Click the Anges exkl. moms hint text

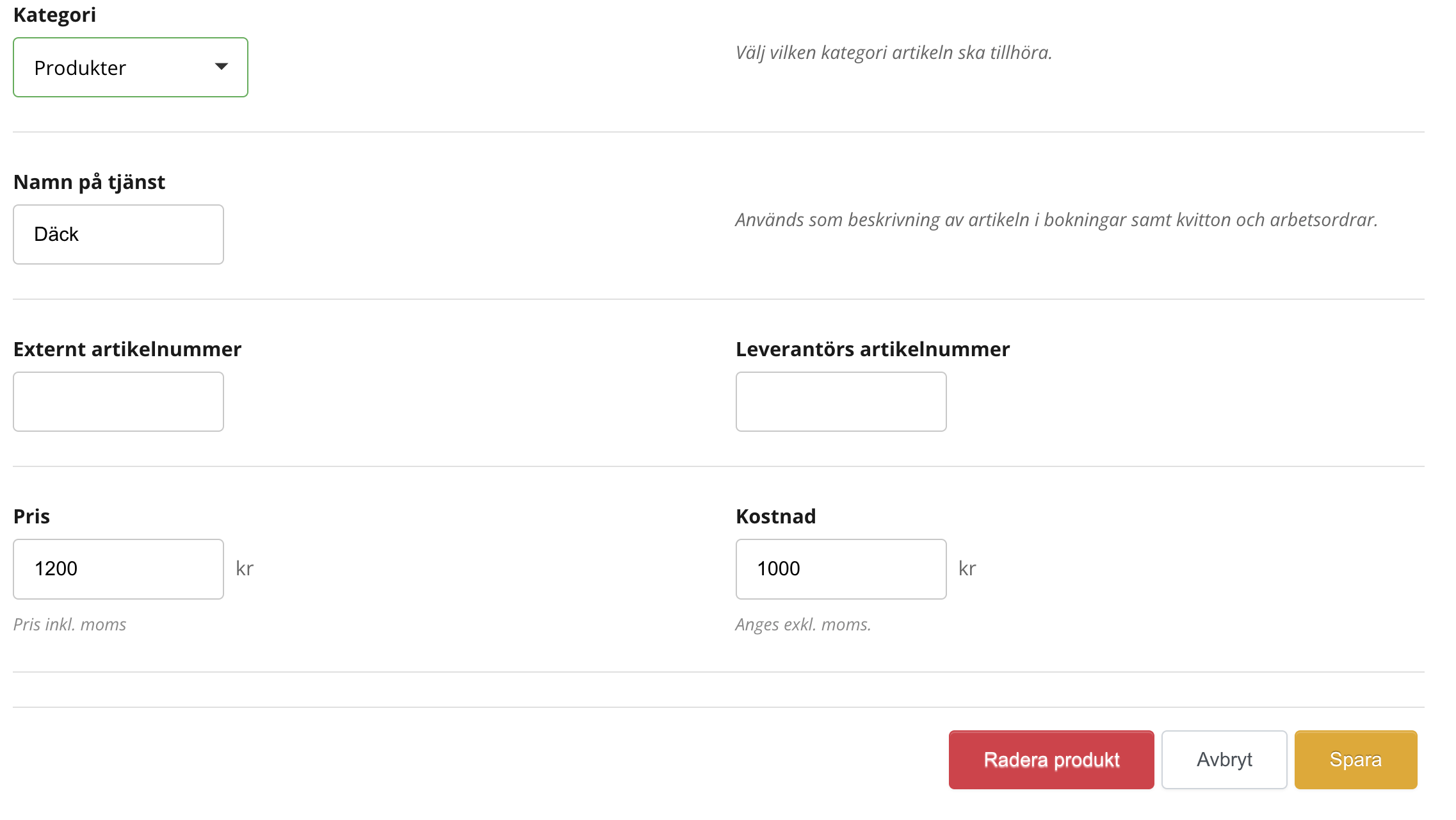(803, 625)
